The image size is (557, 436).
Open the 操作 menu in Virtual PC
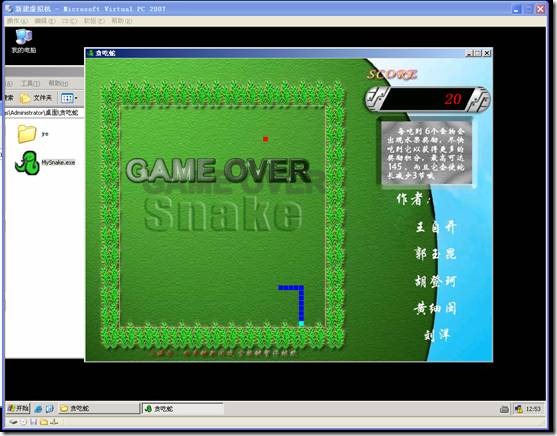(x=17, y=21)
